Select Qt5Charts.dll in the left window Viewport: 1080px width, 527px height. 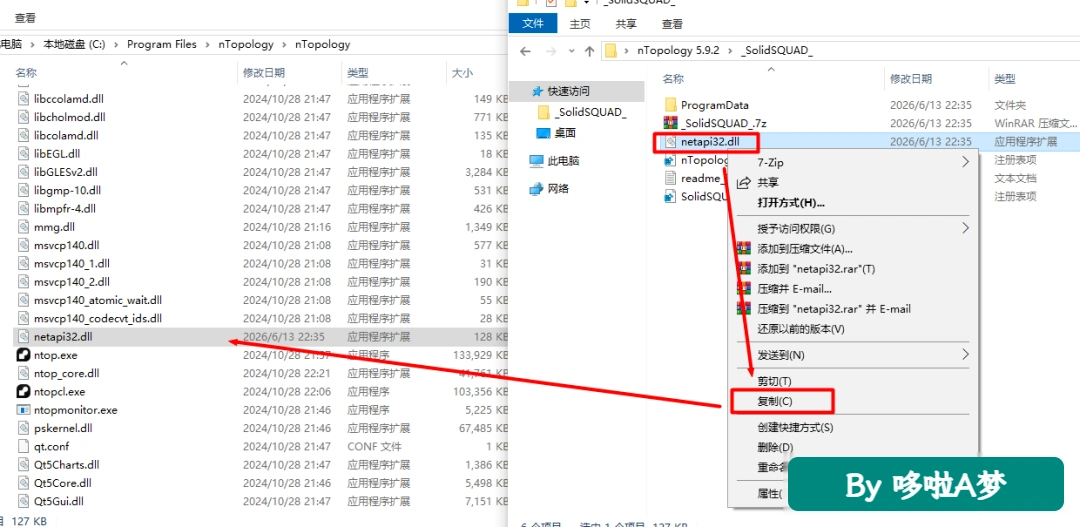coord(66,464)
